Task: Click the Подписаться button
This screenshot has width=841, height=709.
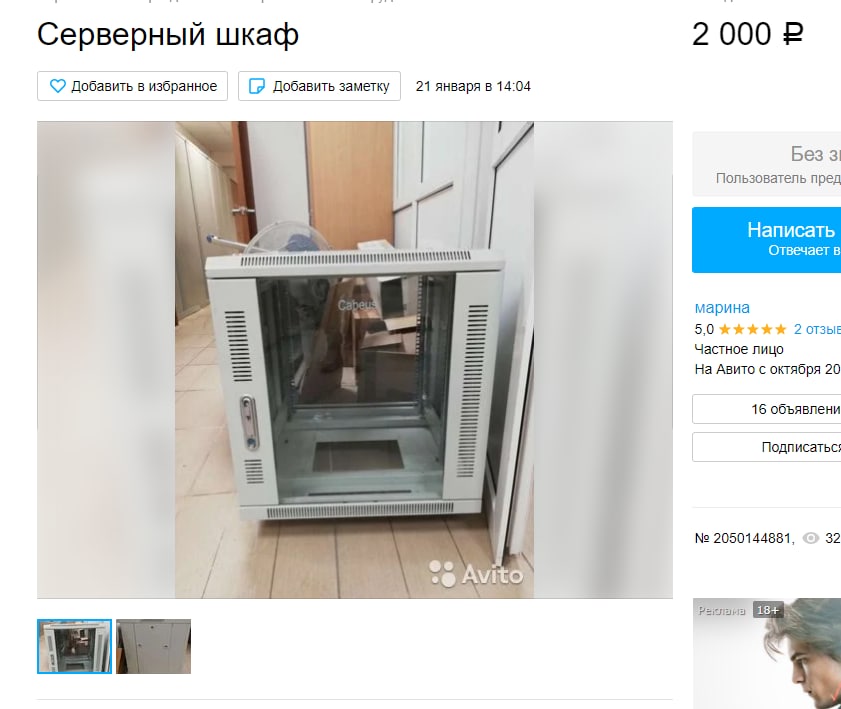Action: pos(766,447)
